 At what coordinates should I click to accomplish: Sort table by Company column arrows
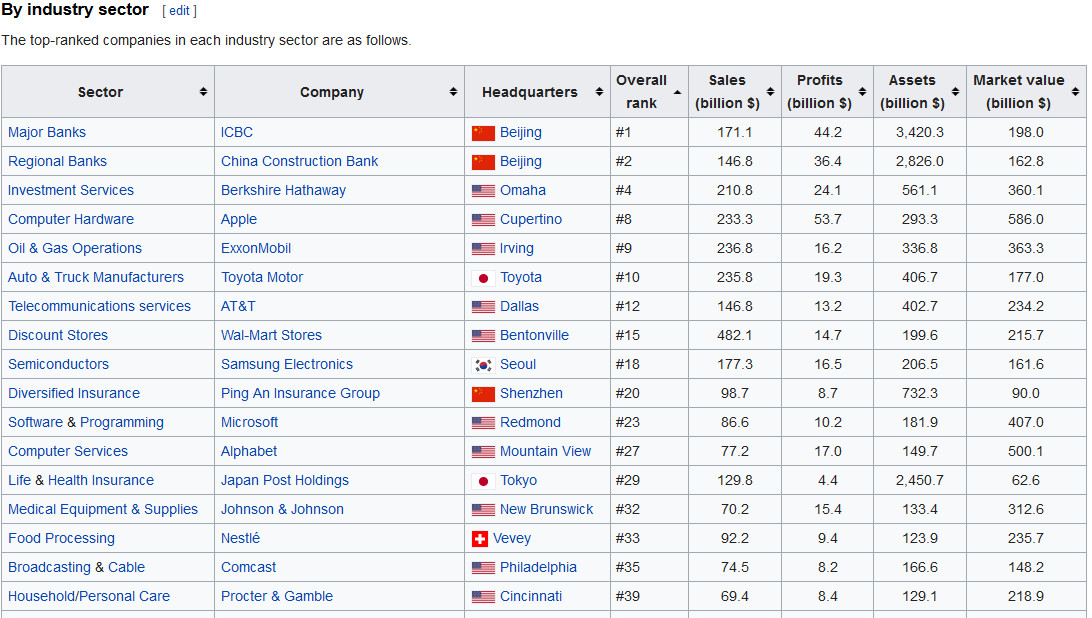(453, 92)
